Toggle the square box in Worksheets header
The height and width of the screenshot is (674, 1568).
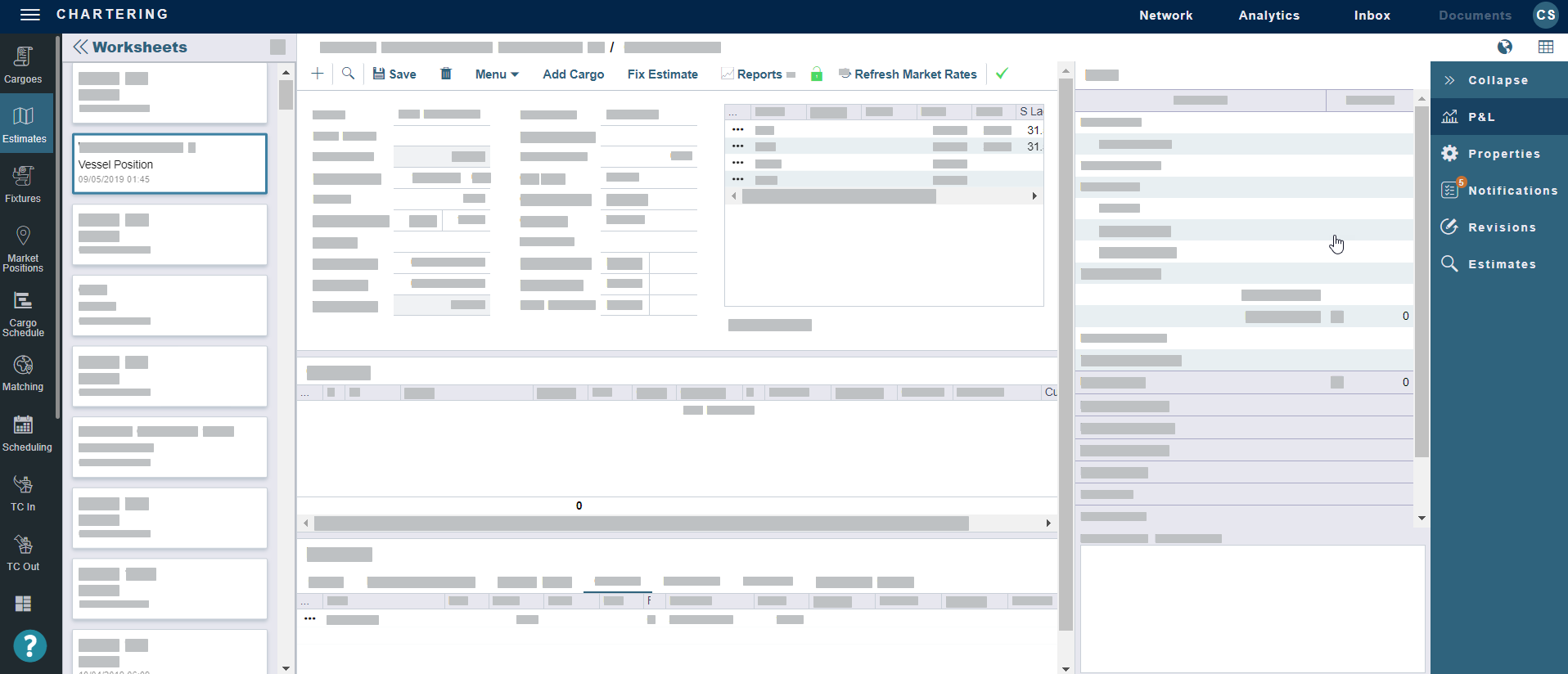pos(278,47)
